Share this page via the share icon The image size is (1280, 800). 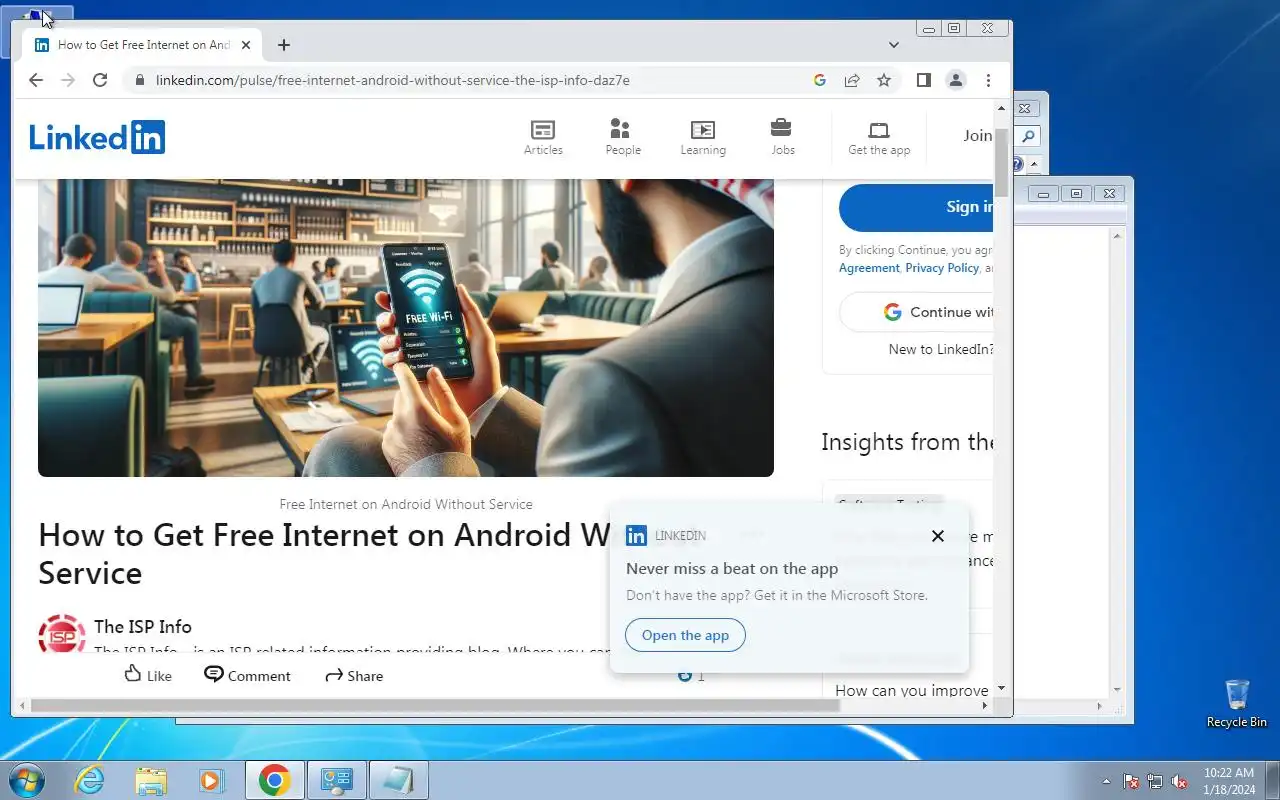click(852, 80)
